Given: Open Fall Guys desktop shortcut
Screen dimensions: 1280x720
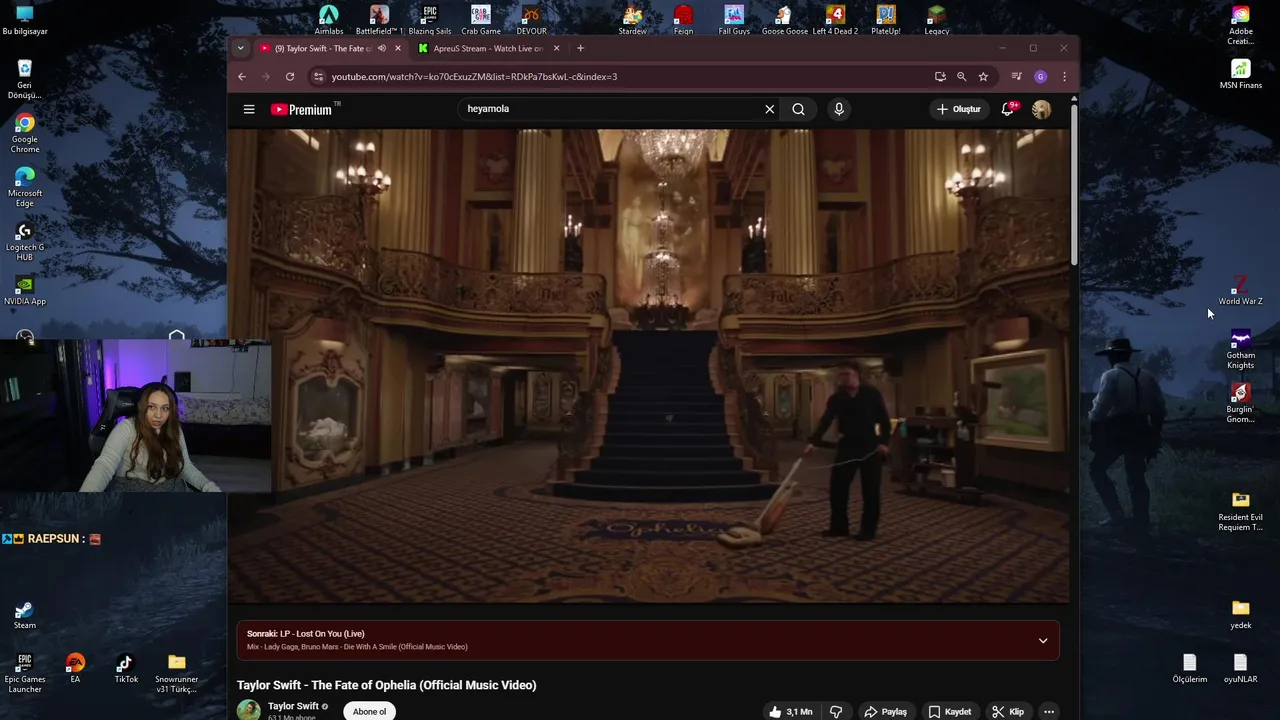Looking at the screenshot, I should click(x=734, y=20).
